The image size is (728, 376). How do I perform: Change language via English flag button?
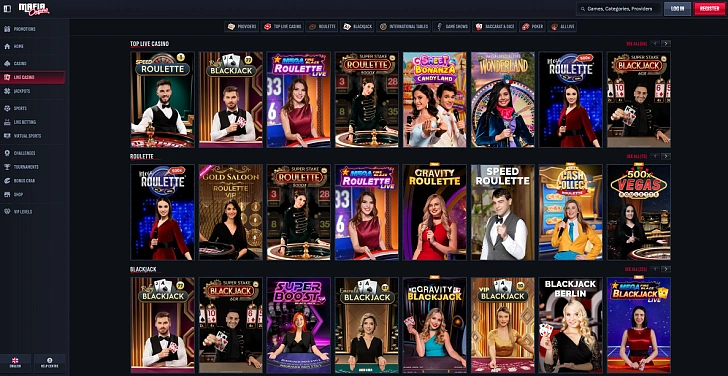[15, 363]
